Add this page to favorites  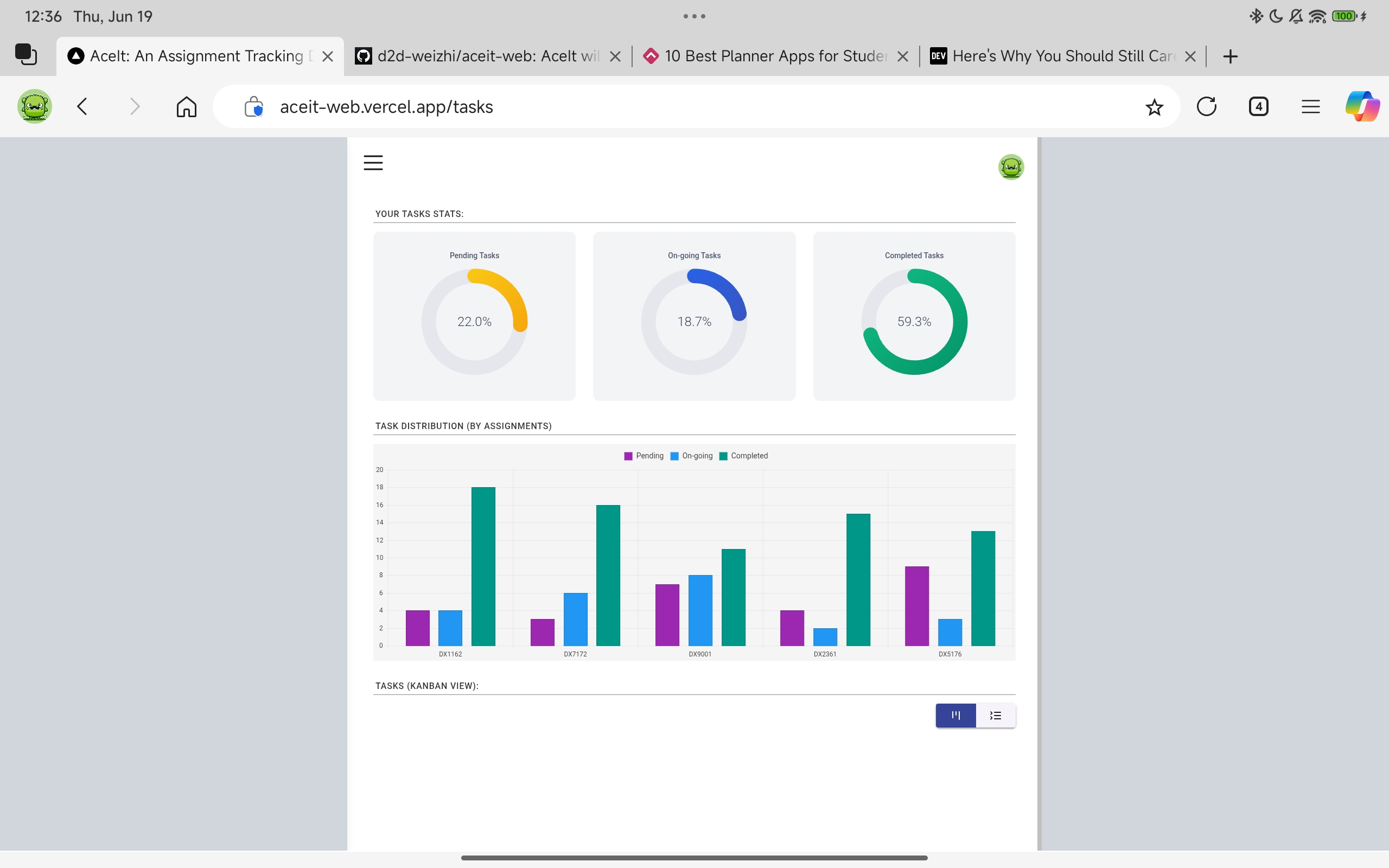coord(1154,106)
